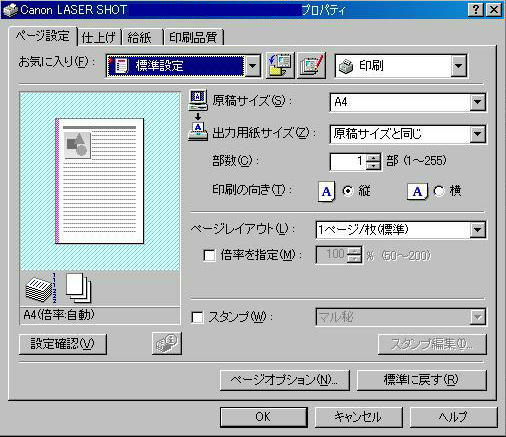This screenshot has width=506, height=437.
Task: Switch to the 印刷品質 tab
Action: pyautogui.click(x=194, y=37)
